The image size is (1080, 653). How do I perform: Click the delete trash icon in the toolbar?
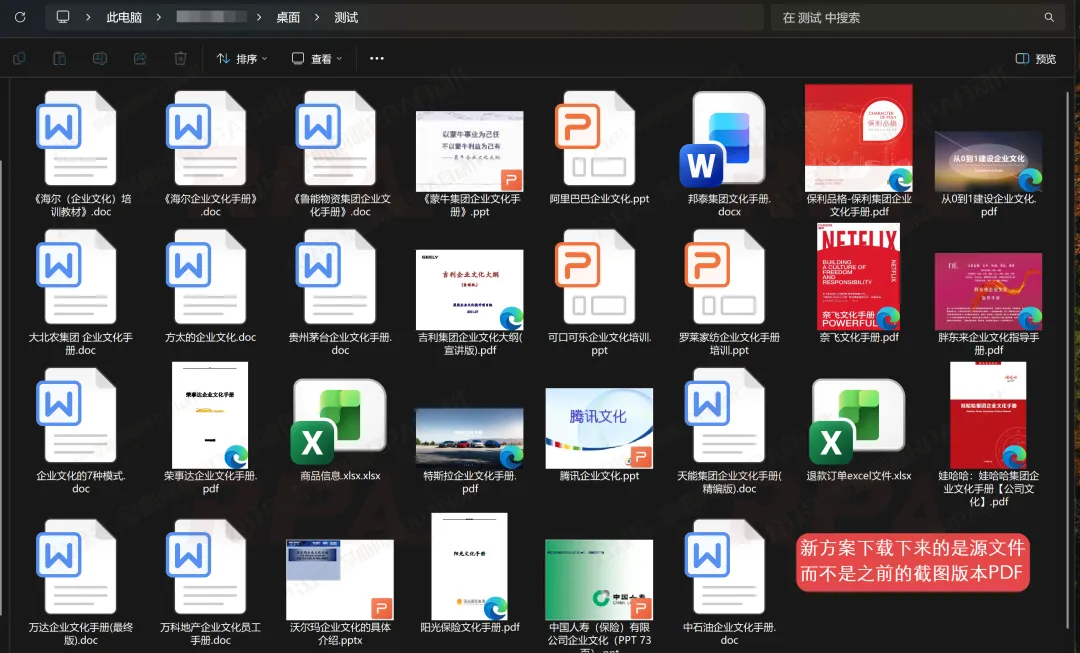[x=180, y=59]
